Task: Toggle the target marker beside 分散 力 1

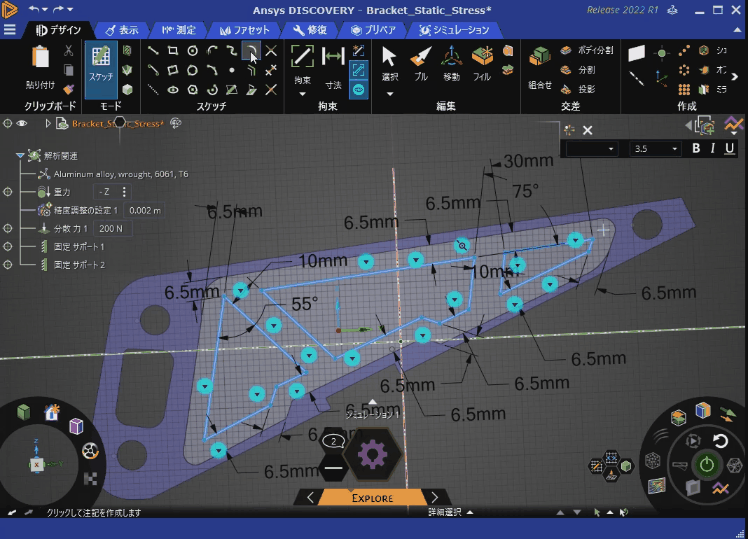Action: 8,228
